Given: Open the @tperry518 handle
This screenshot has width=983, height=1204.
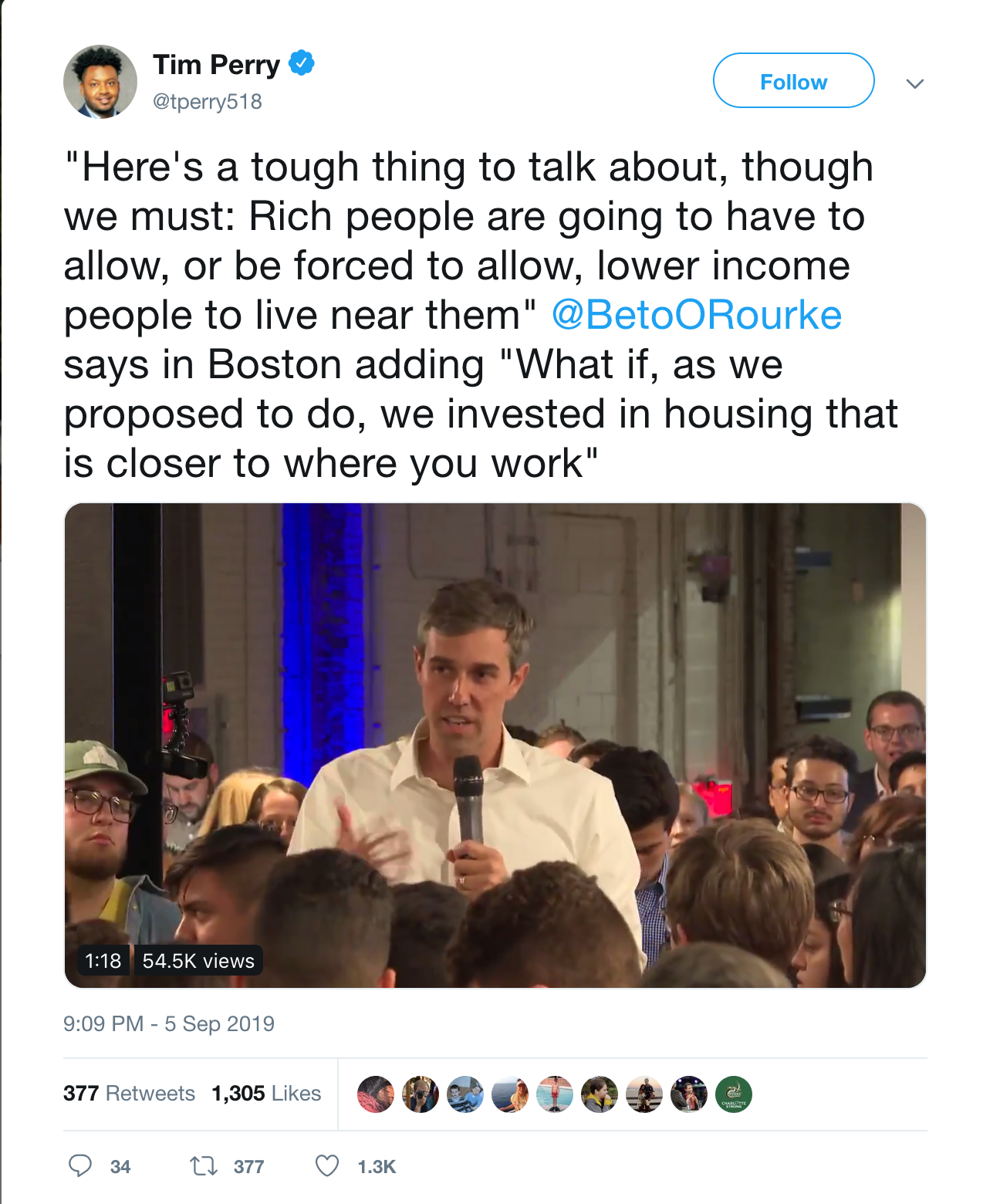Looking at the screenshot, I should pyautogui.click(x=208, y=102).
